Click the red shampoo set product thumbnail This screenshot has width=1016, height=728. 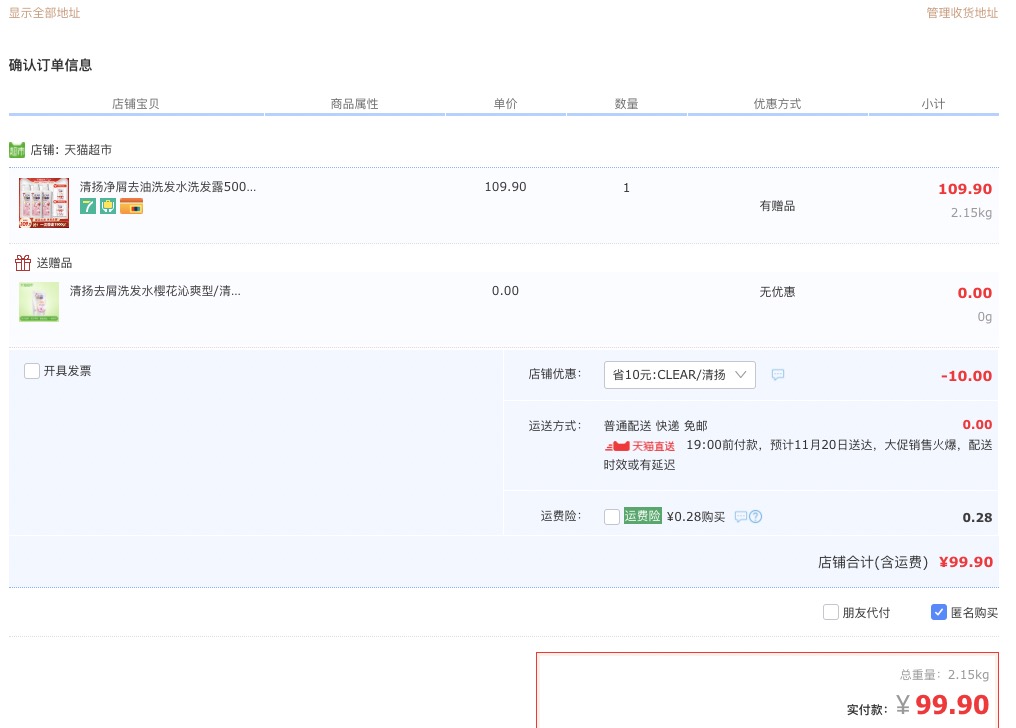click(x=44, y=203)
